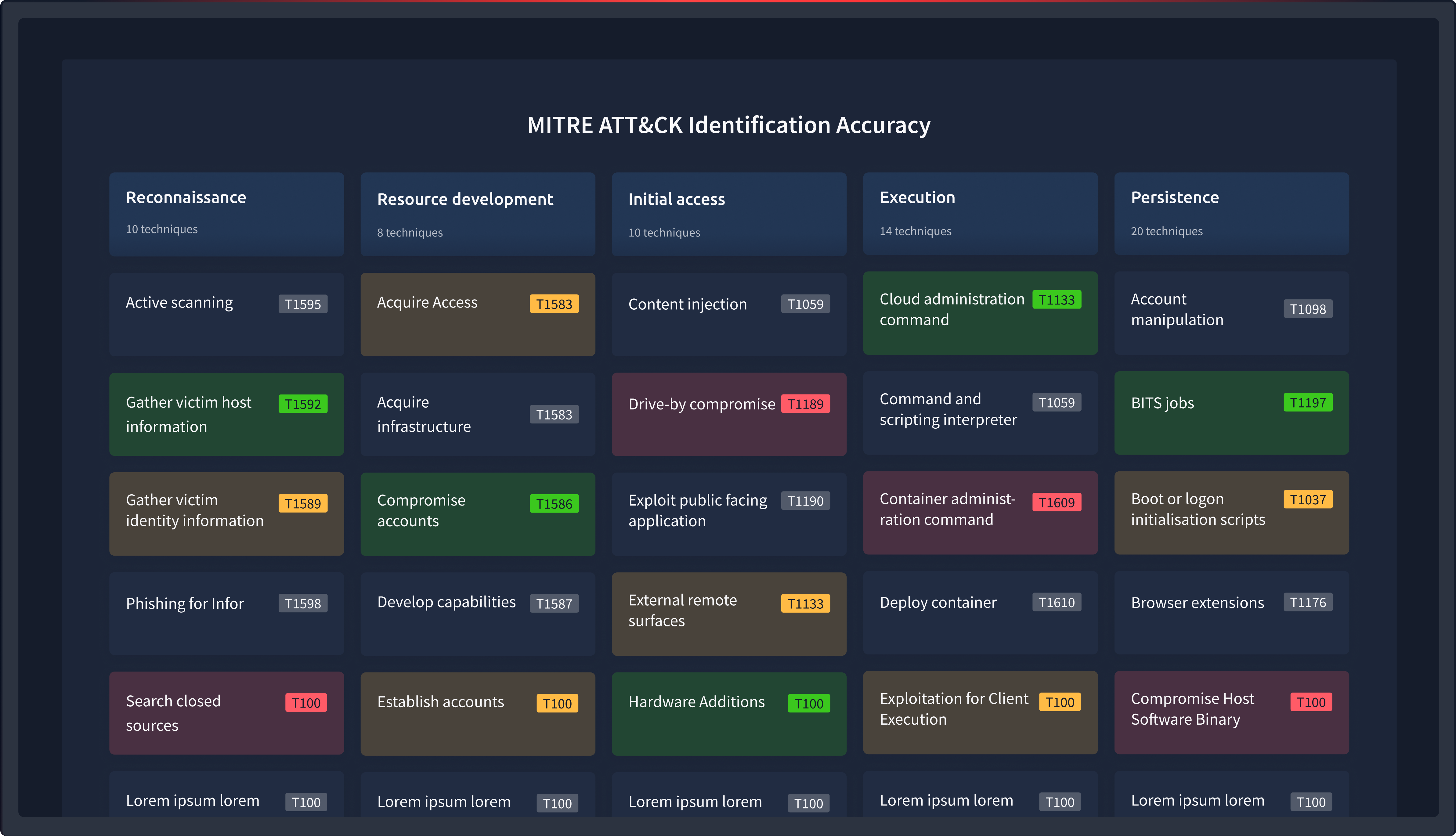
Task: Click the T1587 badge on Develop capabilities
Action: (x=554, y=604)
